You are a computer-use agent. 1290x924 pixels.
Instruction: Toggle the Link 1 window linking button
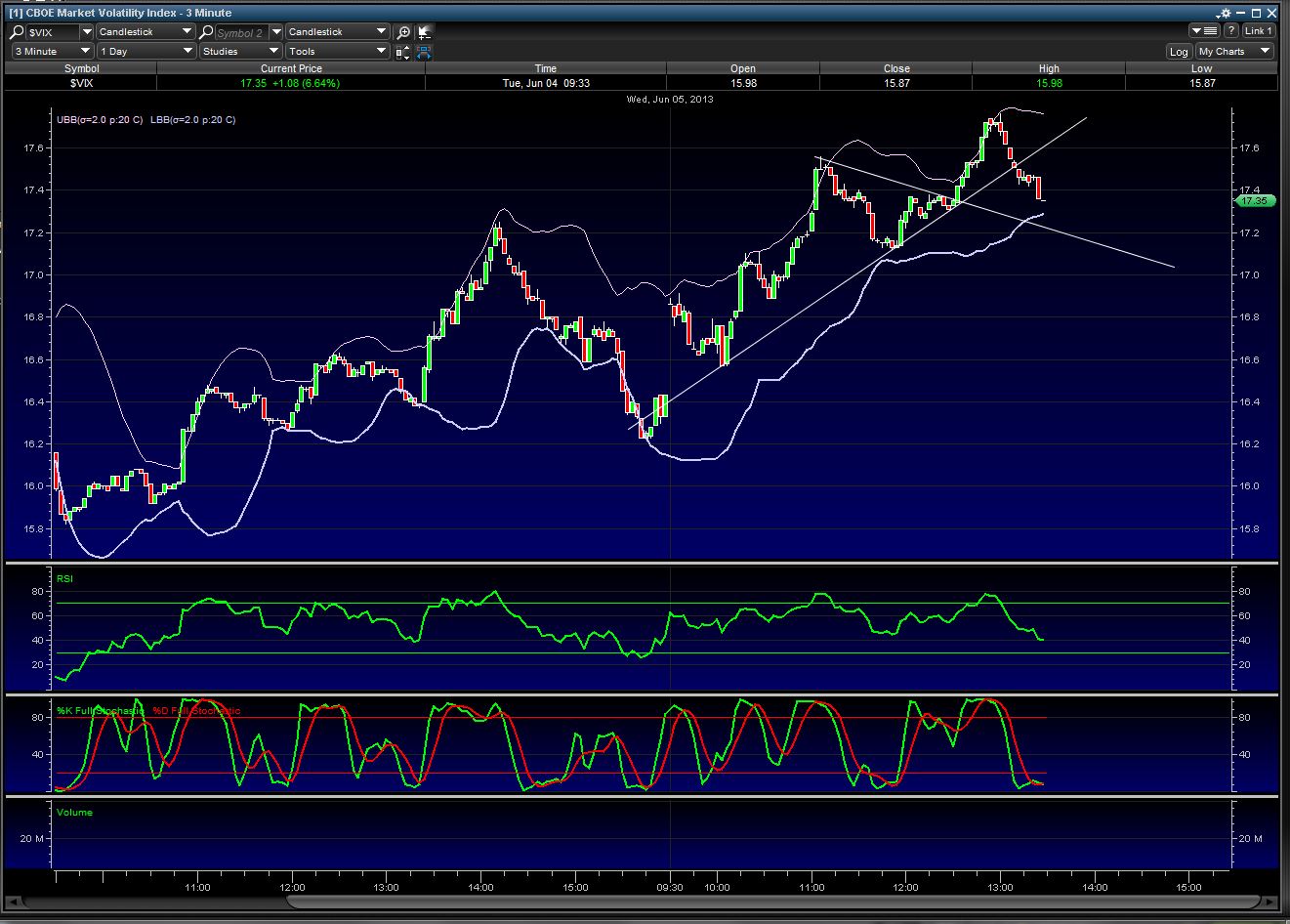1258,31
